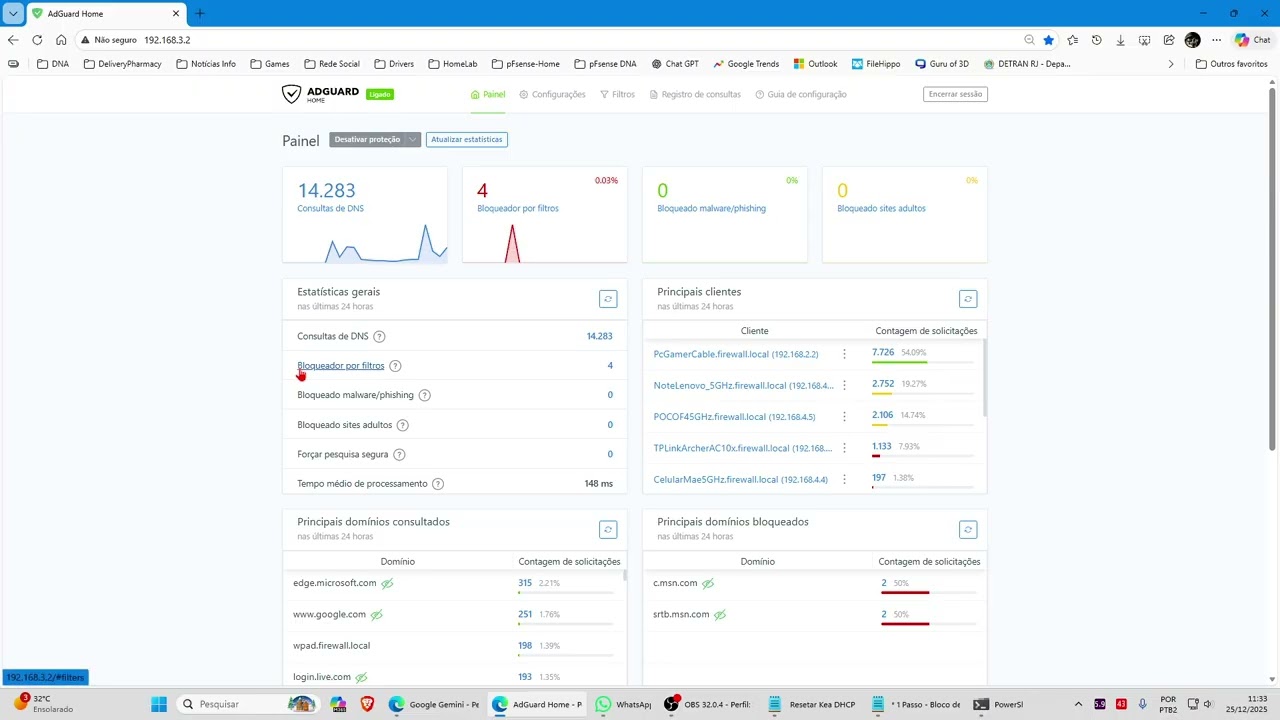Go to browser home page
Screen dimensions: 1280x720
coord(61,40)
